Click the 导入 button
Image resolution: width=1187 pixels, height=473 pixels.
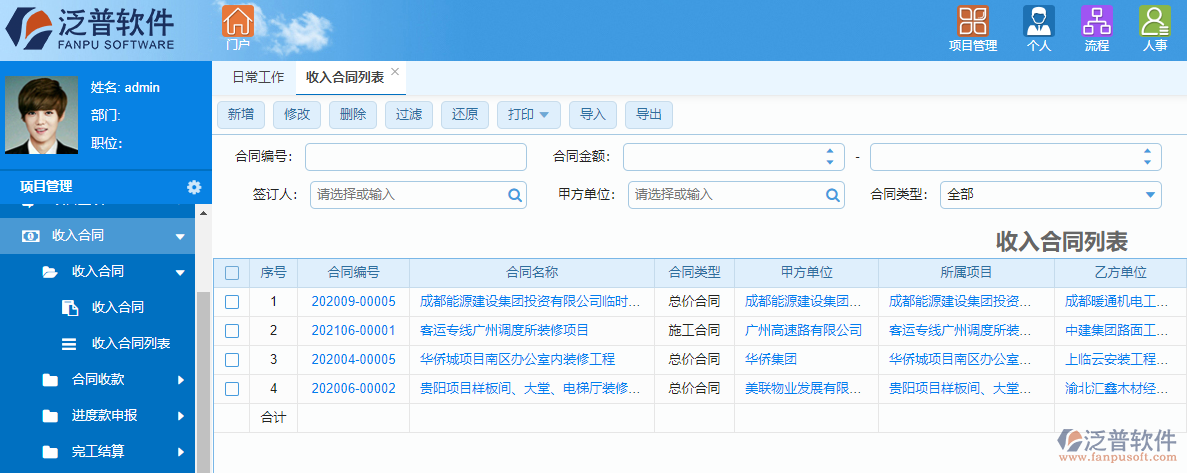pyautogui.click(x=593, y=115)
